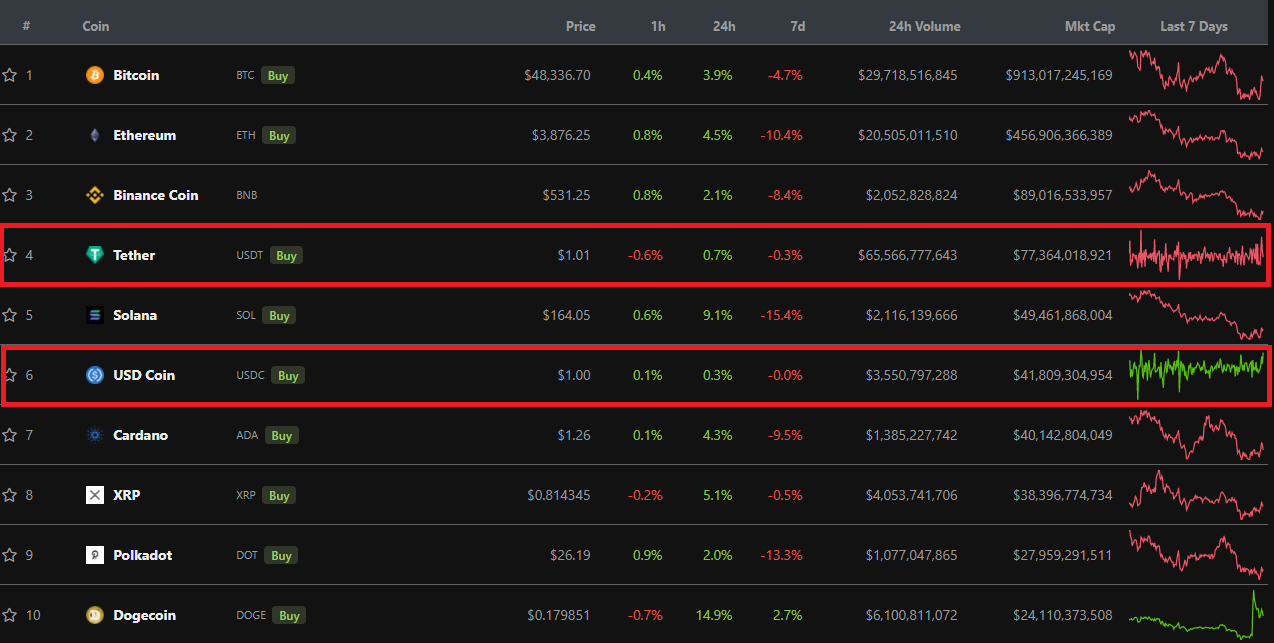The height and width of the screenshot is (643, 1274).
Task: Open the Bitcoin coin page link
Action: coord(136,75)
